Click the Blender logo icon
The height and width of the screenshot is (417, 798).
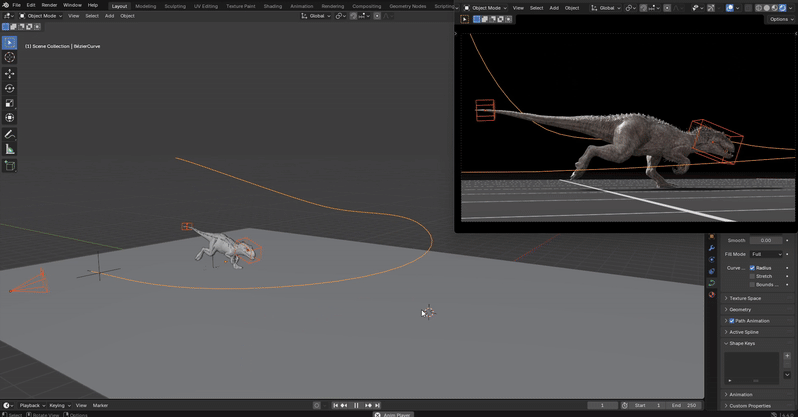(5, 5)
